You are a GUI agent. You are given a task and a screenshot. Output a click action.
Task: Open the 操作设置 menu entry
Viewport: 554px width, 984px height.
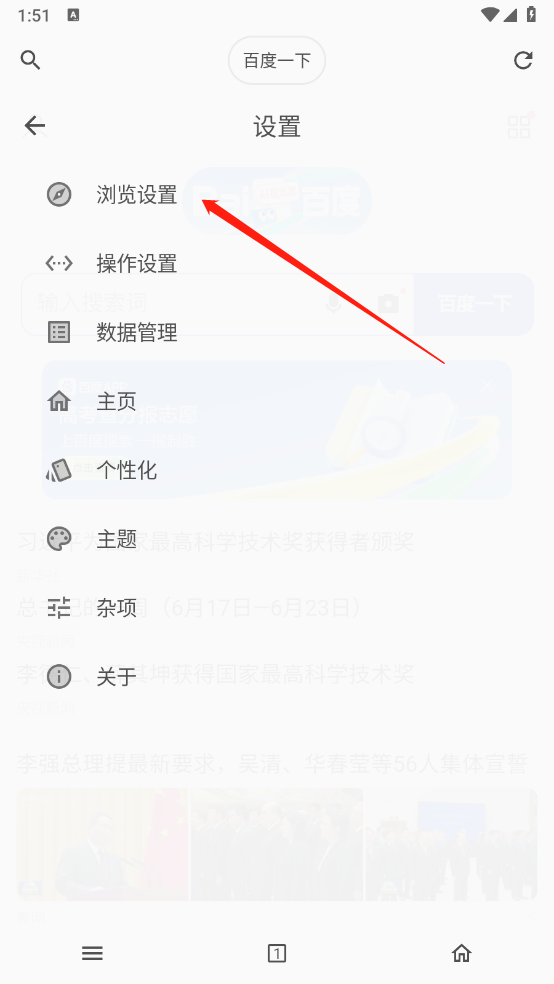click(277, 264)
